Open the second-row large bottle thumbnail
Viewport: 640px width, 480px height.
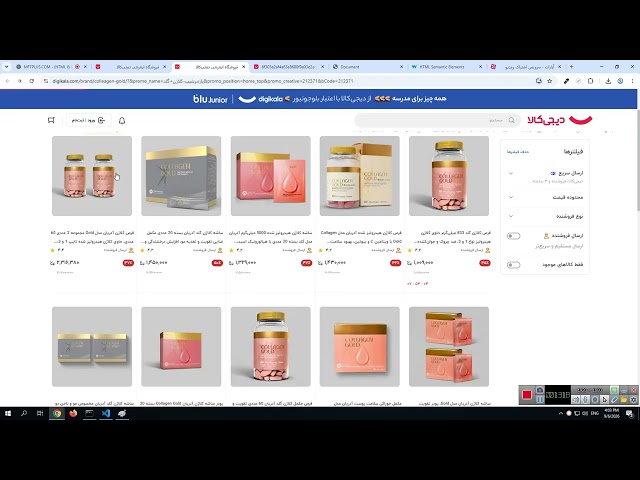[271, 347]
